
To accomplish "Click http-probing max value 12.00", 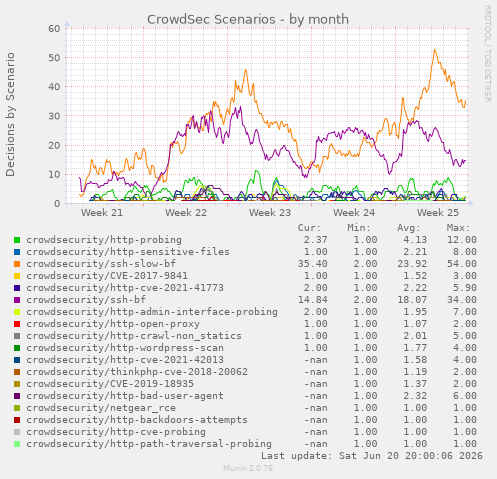I will (x=462, y=240).
